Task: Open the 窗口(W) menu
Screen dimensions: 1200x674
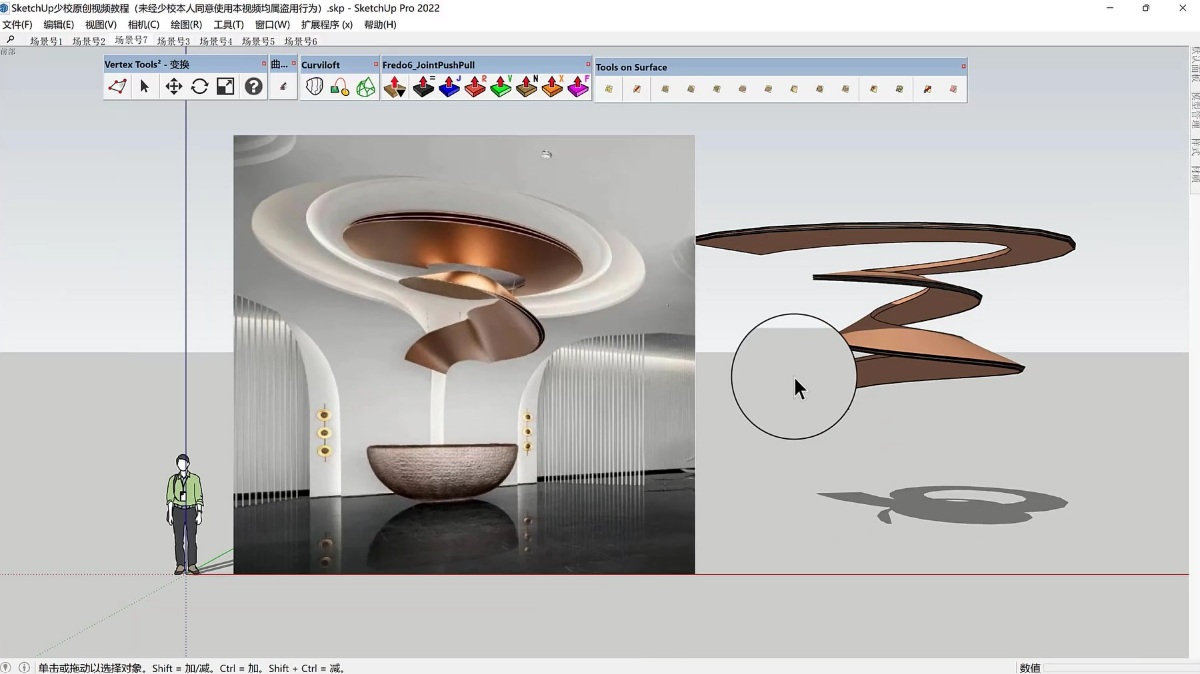Action: (272, 25)
